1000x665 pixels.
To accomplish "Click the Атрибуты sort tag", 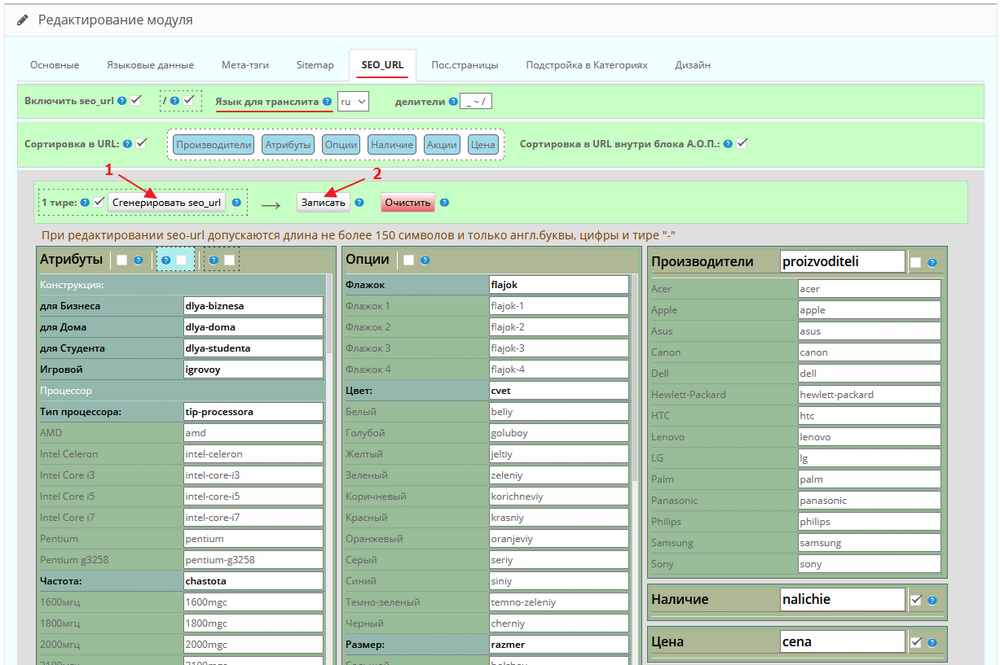I will 288,145.
